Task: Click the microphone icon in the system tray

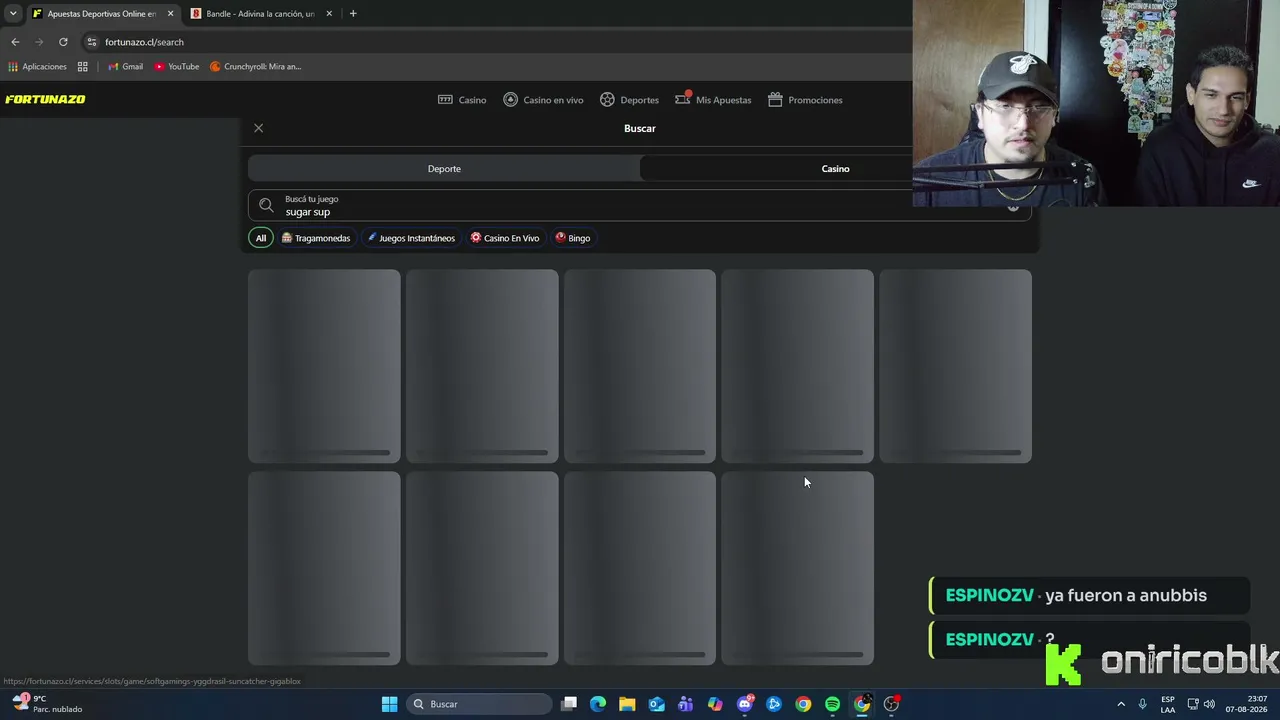Action: click(1142, 704)
